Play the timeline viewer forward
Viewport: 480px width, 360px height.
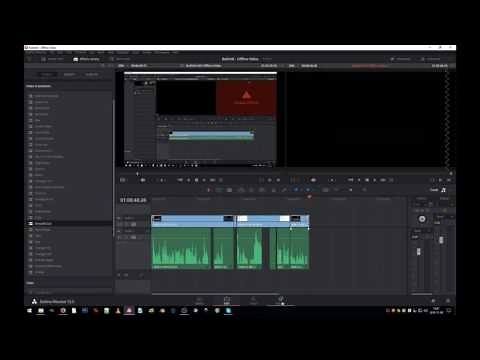click(x=375, y=180)
